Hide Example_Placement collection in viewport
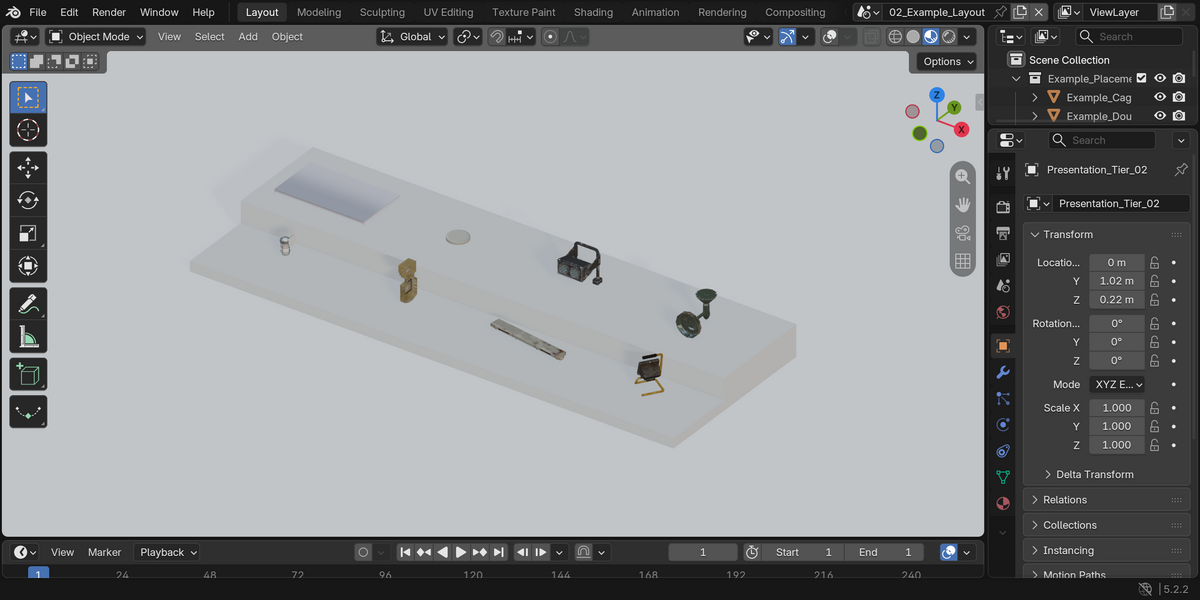 tap(1160, 78)
